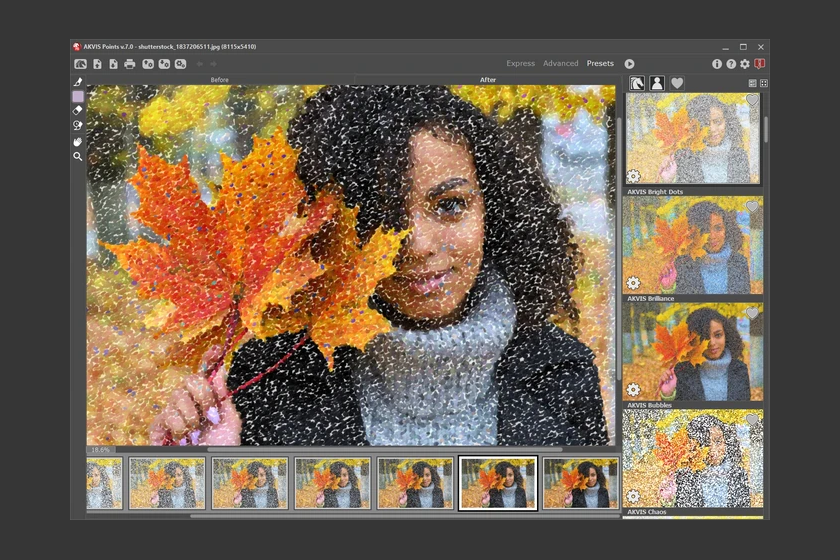840x560 pixels.
Task: Click the AKVIS Points title bar icon
Action: [77, 47]
